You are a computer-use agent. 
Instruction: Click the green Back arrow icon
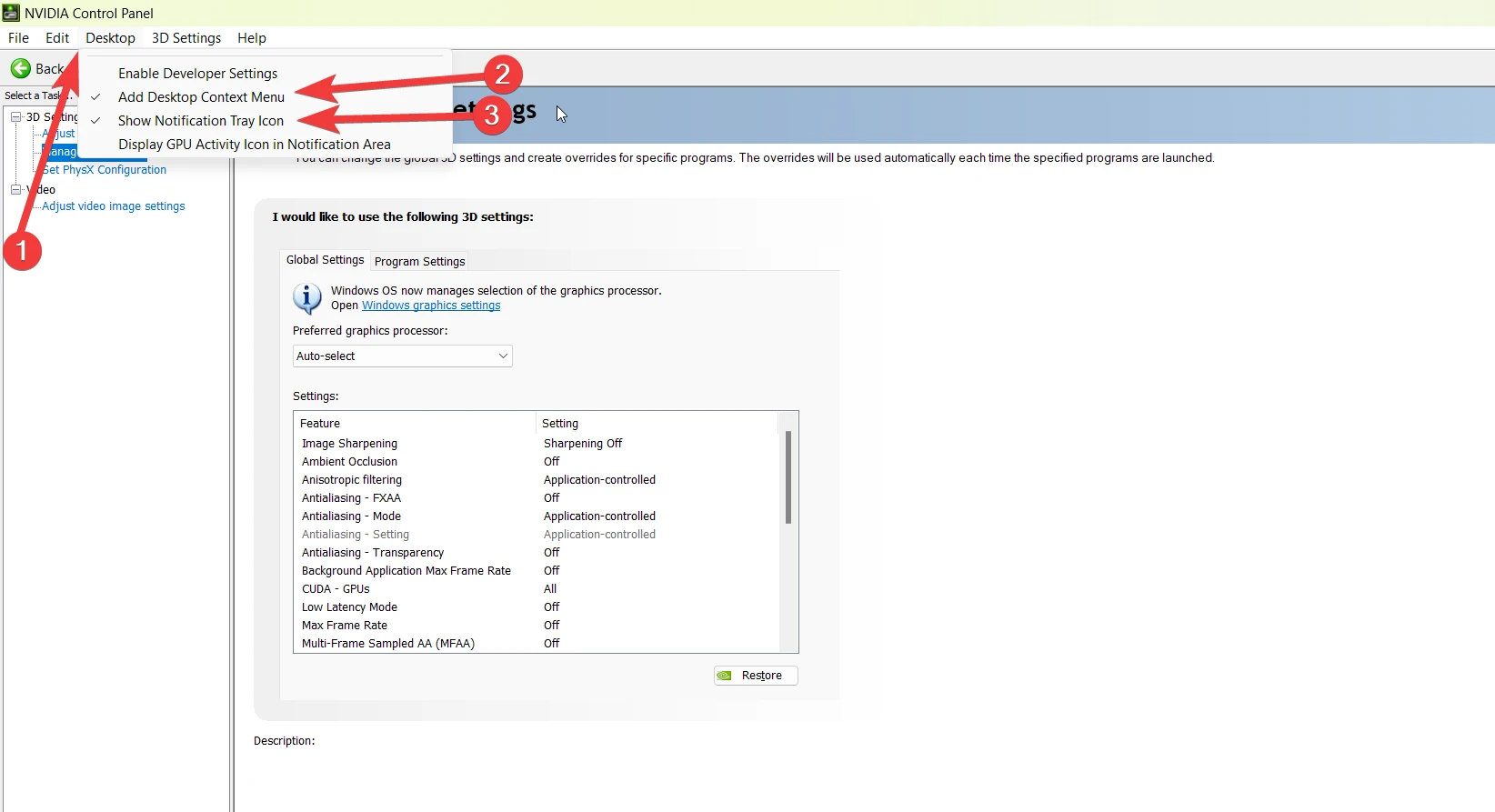[x=21, y=68]
